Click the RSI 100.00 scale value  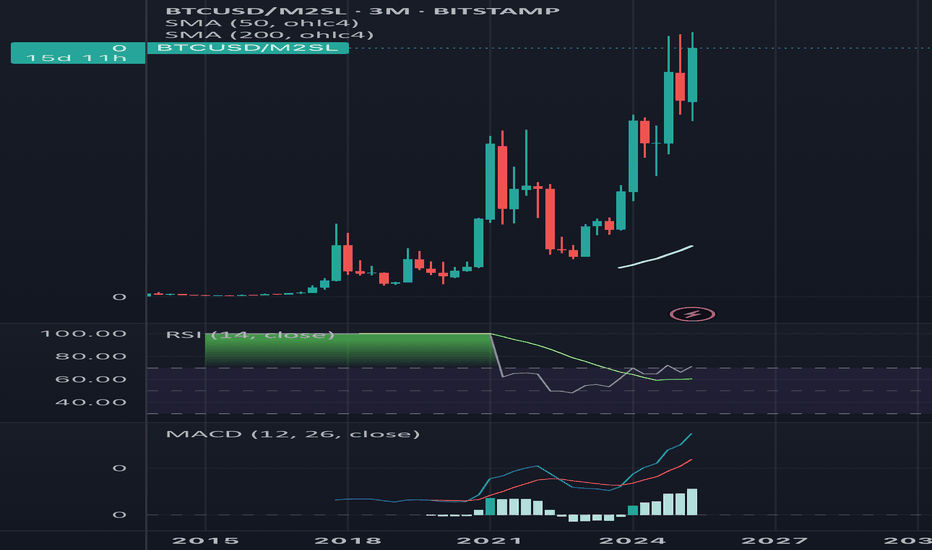tap(83, 334)
